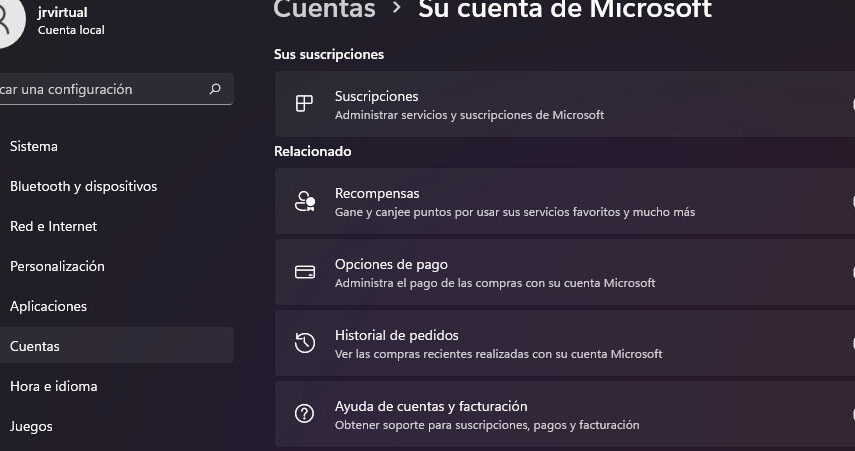Click the Ayuda question mark icon
Viewport: 855px width, 451px height.
click(x=304, y=413)
